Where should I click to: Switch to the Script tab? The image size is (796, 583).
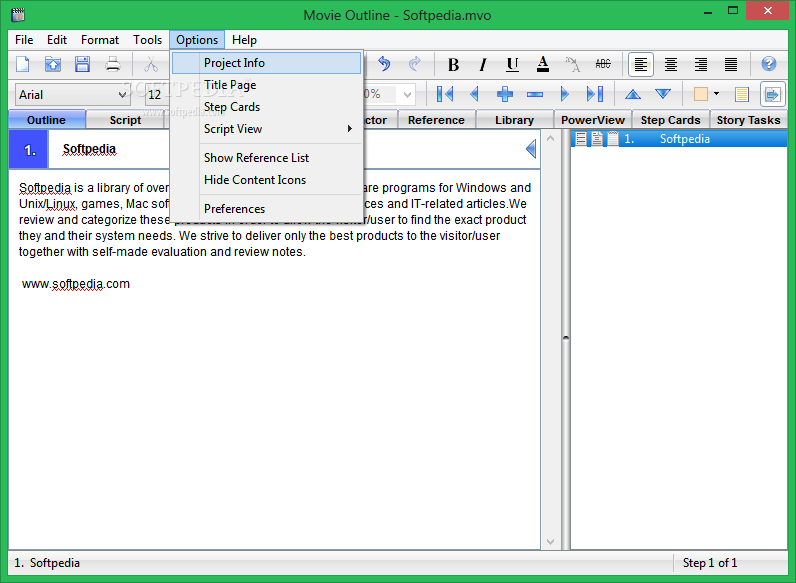[x=125, y=120]
